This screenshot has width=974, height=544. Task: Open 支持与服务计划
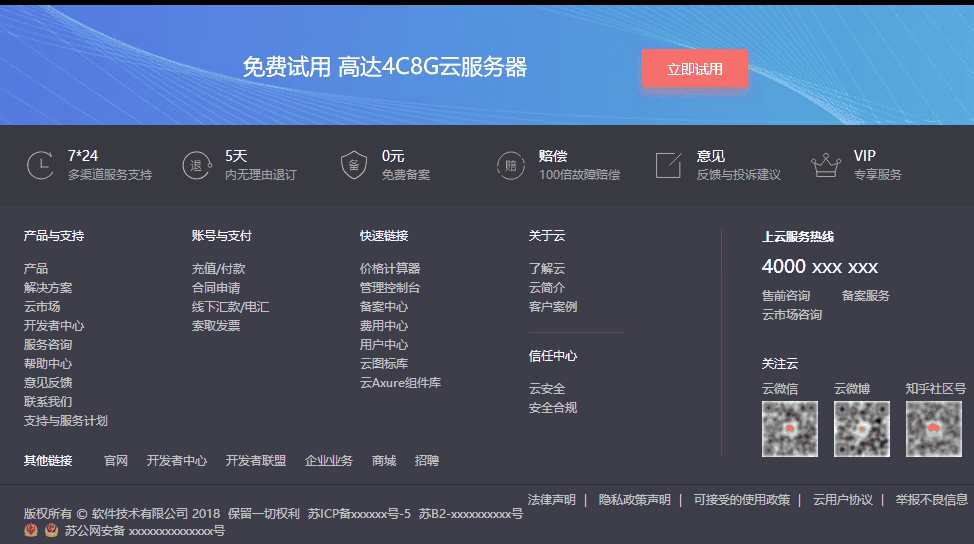click(66, 420)
